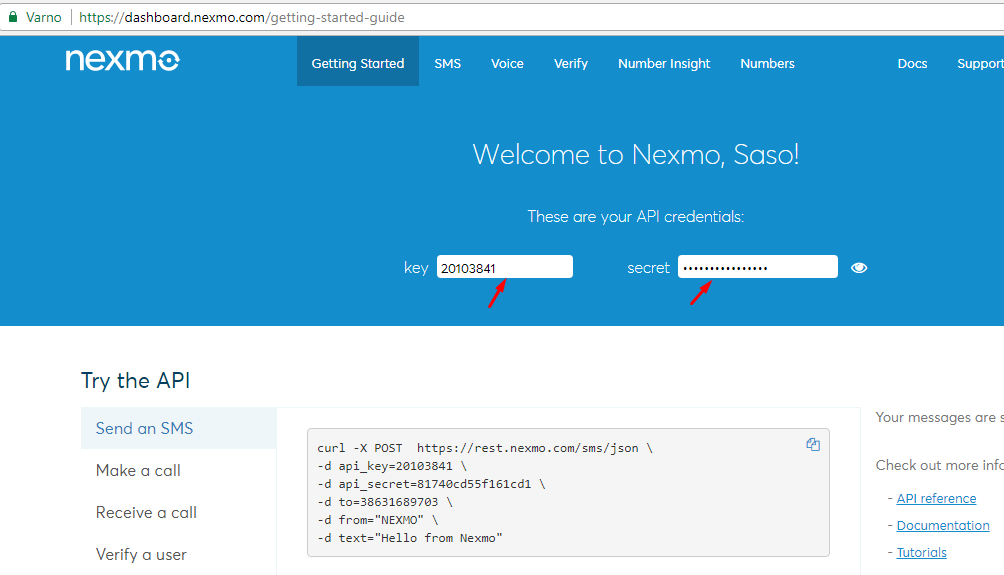Click the Nexmo logo
Viewport: 1004px width, 575px height.
coord(122,60)
